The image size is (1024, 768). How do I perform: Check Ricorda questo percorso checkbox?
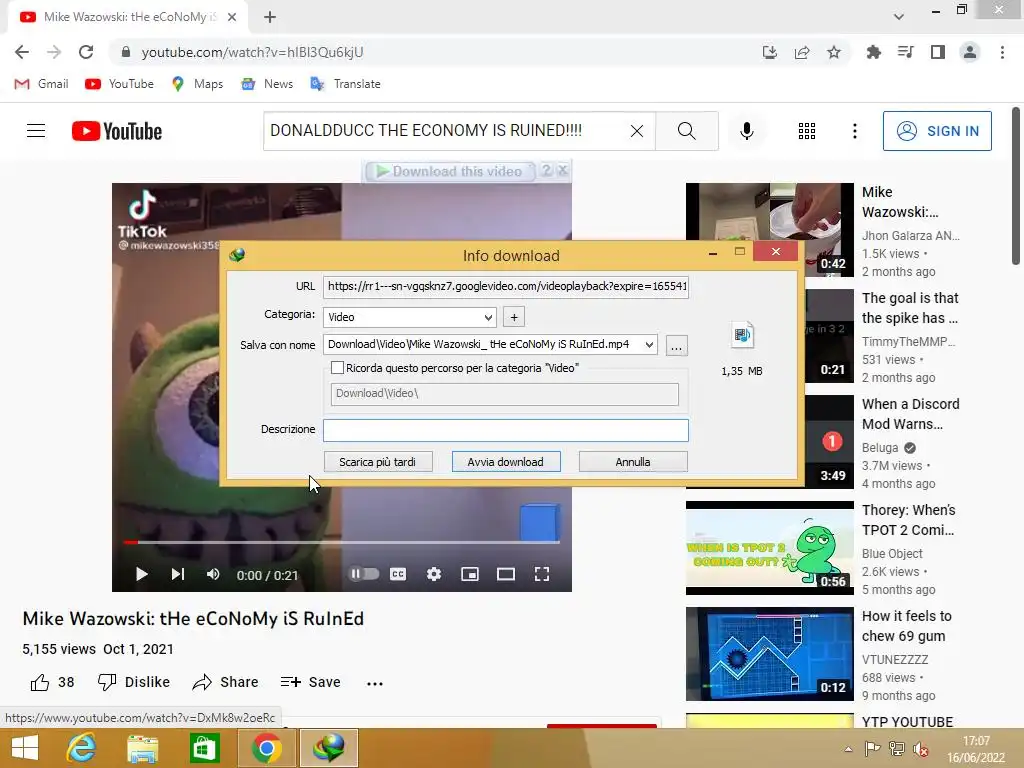[x=337, y=368]
